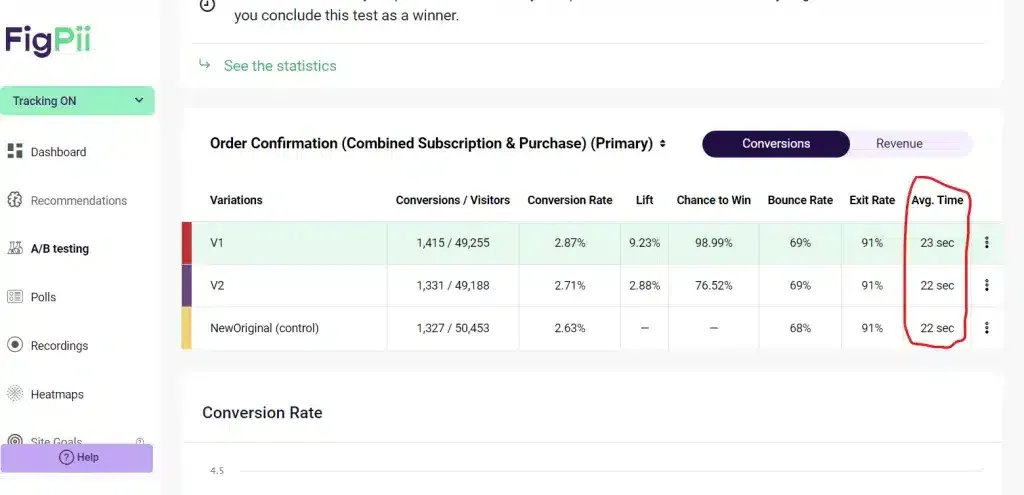Click the red V1 color swatch

click(x=186, y=243)
